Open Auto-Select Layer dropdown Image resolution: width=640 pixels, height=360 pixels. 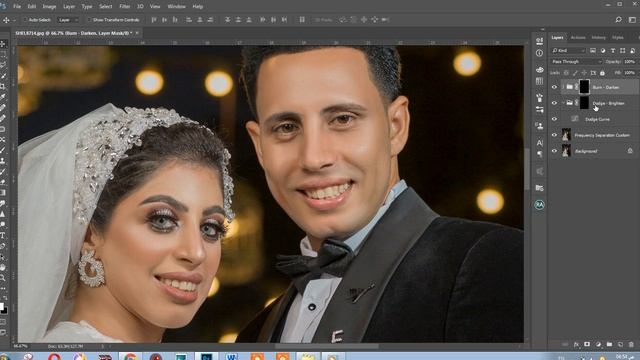68,20
